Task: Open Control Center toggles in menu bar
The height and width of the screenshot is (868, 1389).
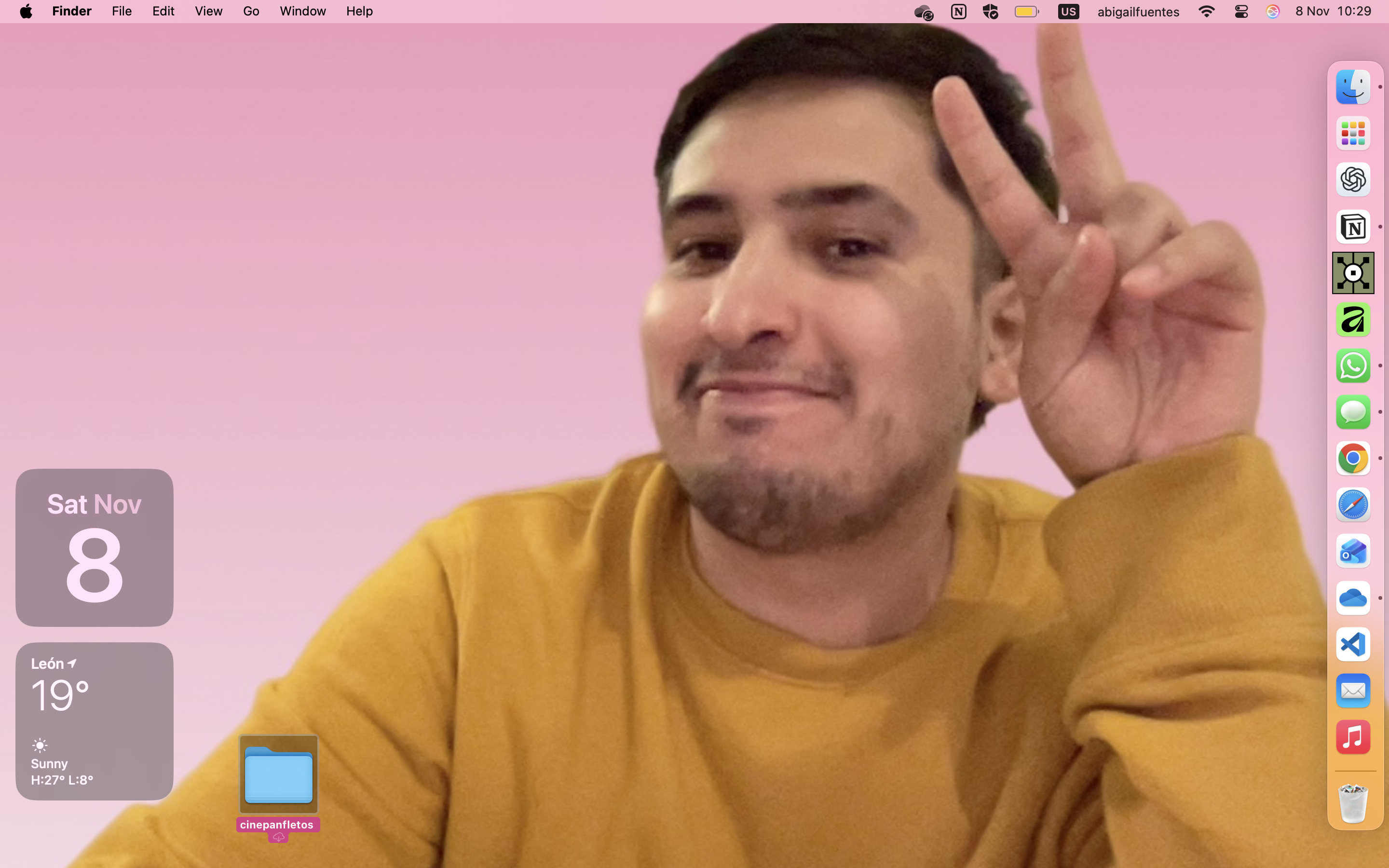Action: pyautogui.click(x=1241, y=12)
